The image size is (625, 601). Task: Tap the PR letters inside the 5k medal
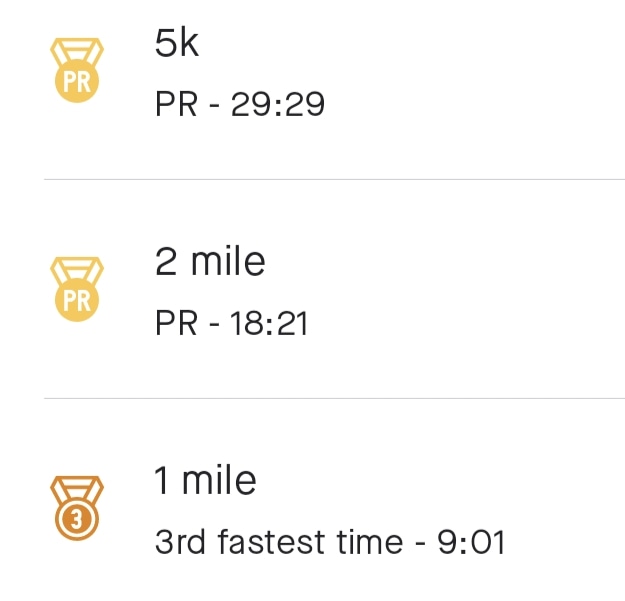[77, 82]
